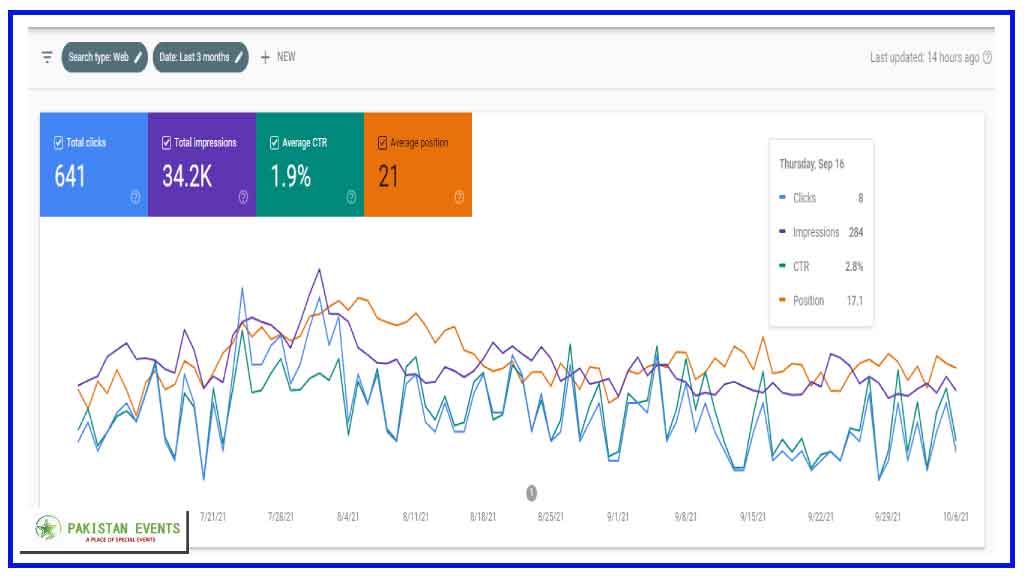1024x576 pixels.
Task: Open help icon on Total clicks card
Action: click(135, 197)
